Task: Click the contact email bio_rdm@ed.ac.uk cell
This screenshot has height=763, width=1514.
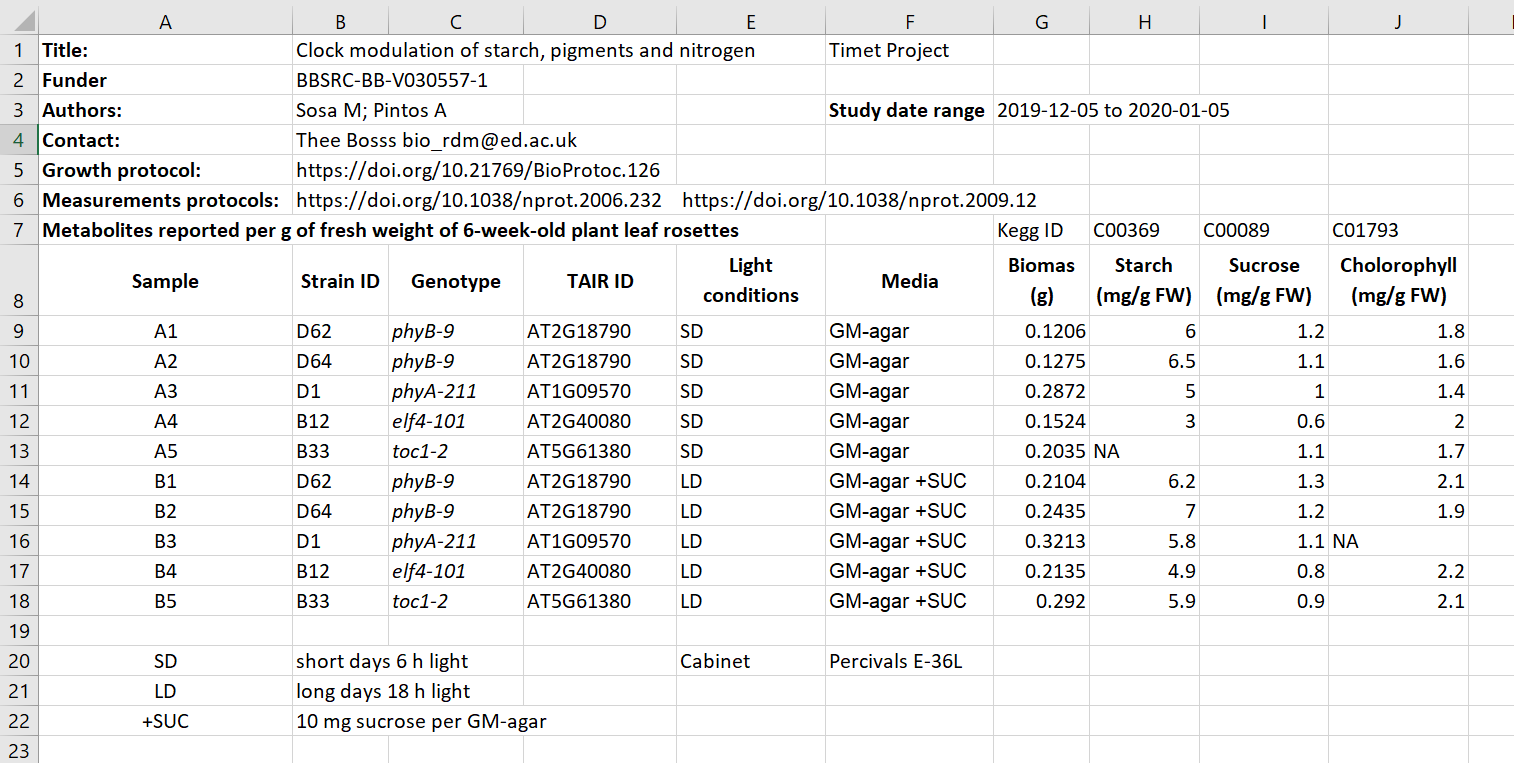Action: [x=436, y=141]
